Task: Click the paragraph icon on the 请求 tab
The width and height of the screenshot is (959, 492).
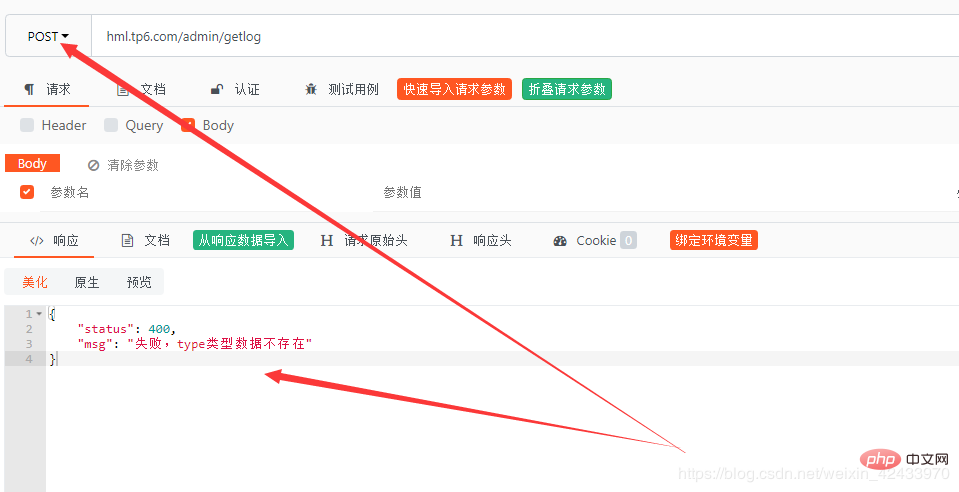Action: tap(29, 89)
